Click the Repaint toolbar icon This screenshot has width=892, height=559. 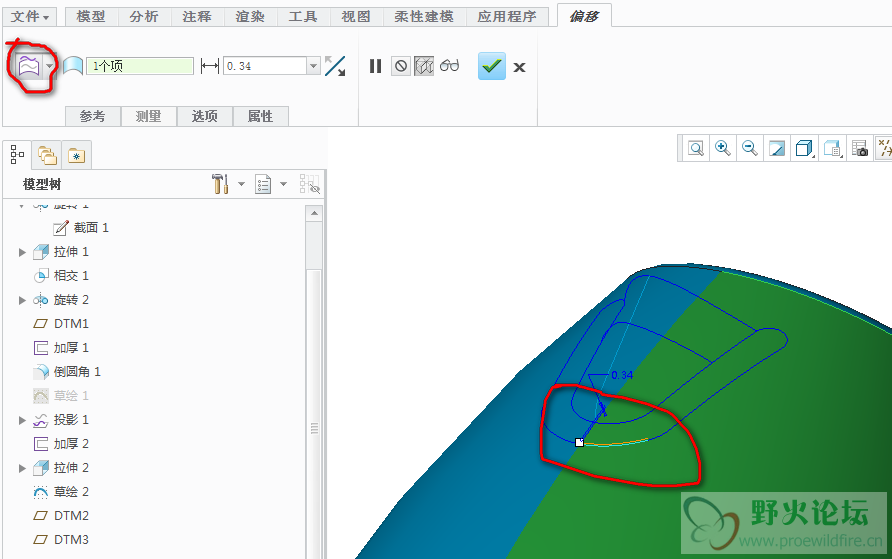(x=777, y=149)
